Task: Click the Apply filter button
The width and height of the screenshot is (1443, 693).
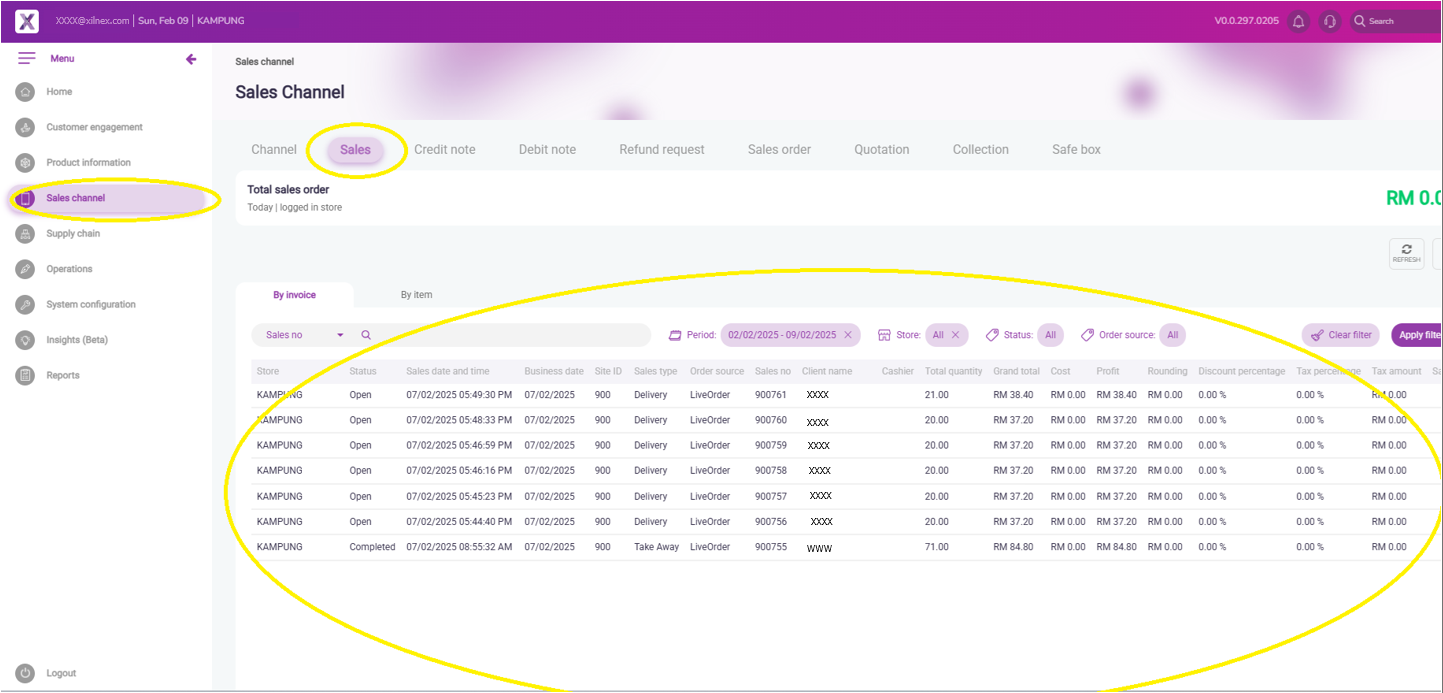Action: coord(1418,335)
